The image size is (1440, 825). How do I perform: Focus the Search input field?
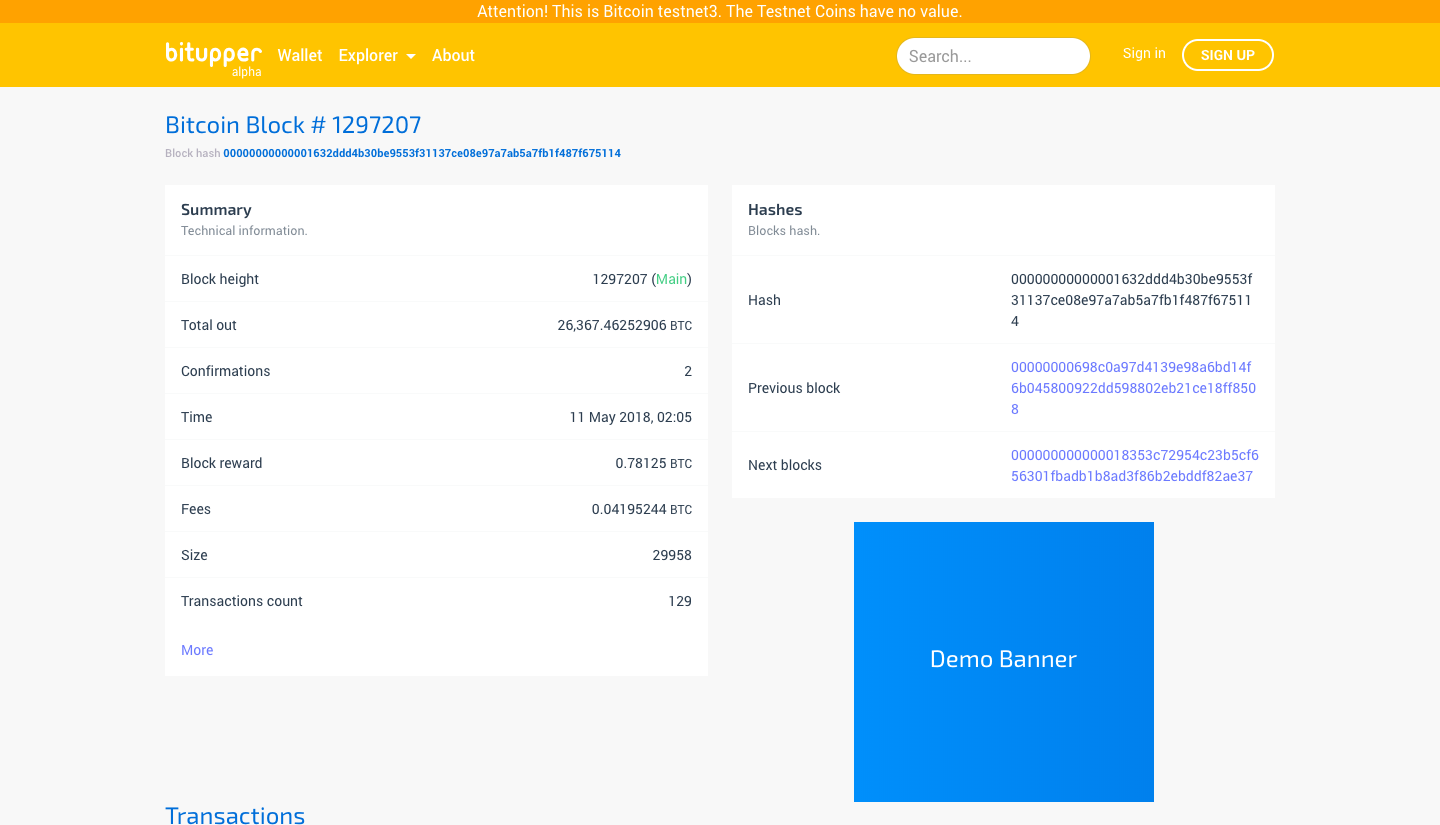[x=993, y=56]
